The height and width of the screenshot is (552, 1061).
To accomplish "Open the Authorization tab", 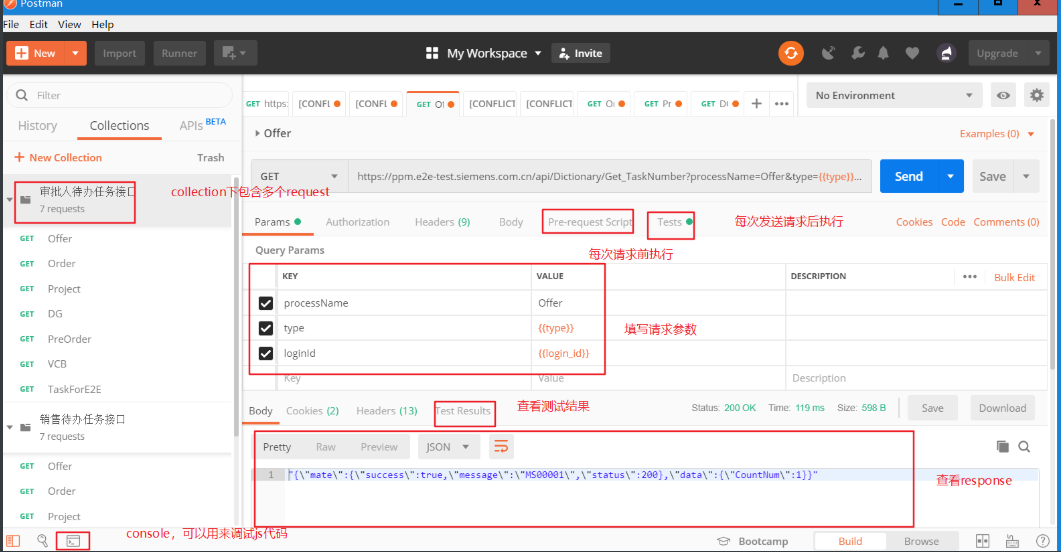I will [357, 222].
